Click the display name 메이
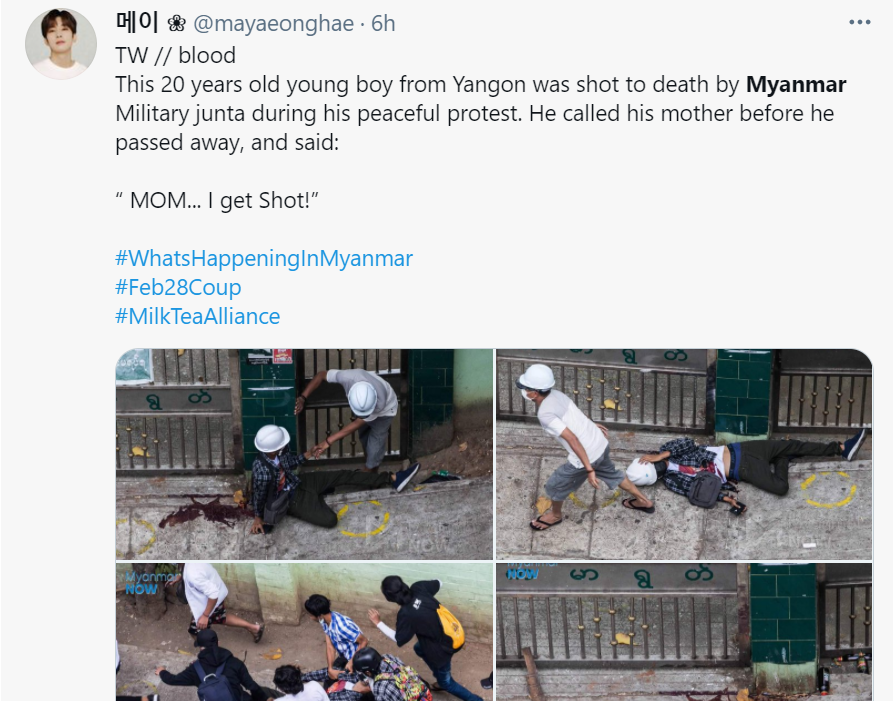The height and width of the screenshot is (701, 893). click(x=137, y=22)
